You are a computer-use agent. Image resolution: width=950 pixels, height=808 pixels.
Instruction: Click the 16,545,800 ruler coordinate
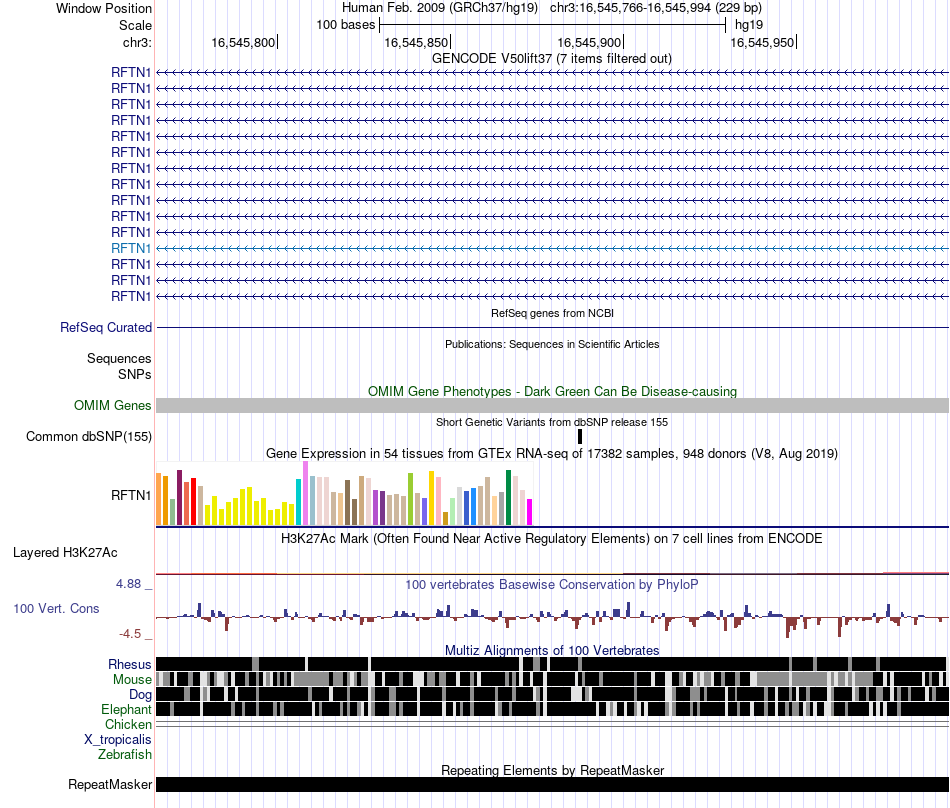243,42
